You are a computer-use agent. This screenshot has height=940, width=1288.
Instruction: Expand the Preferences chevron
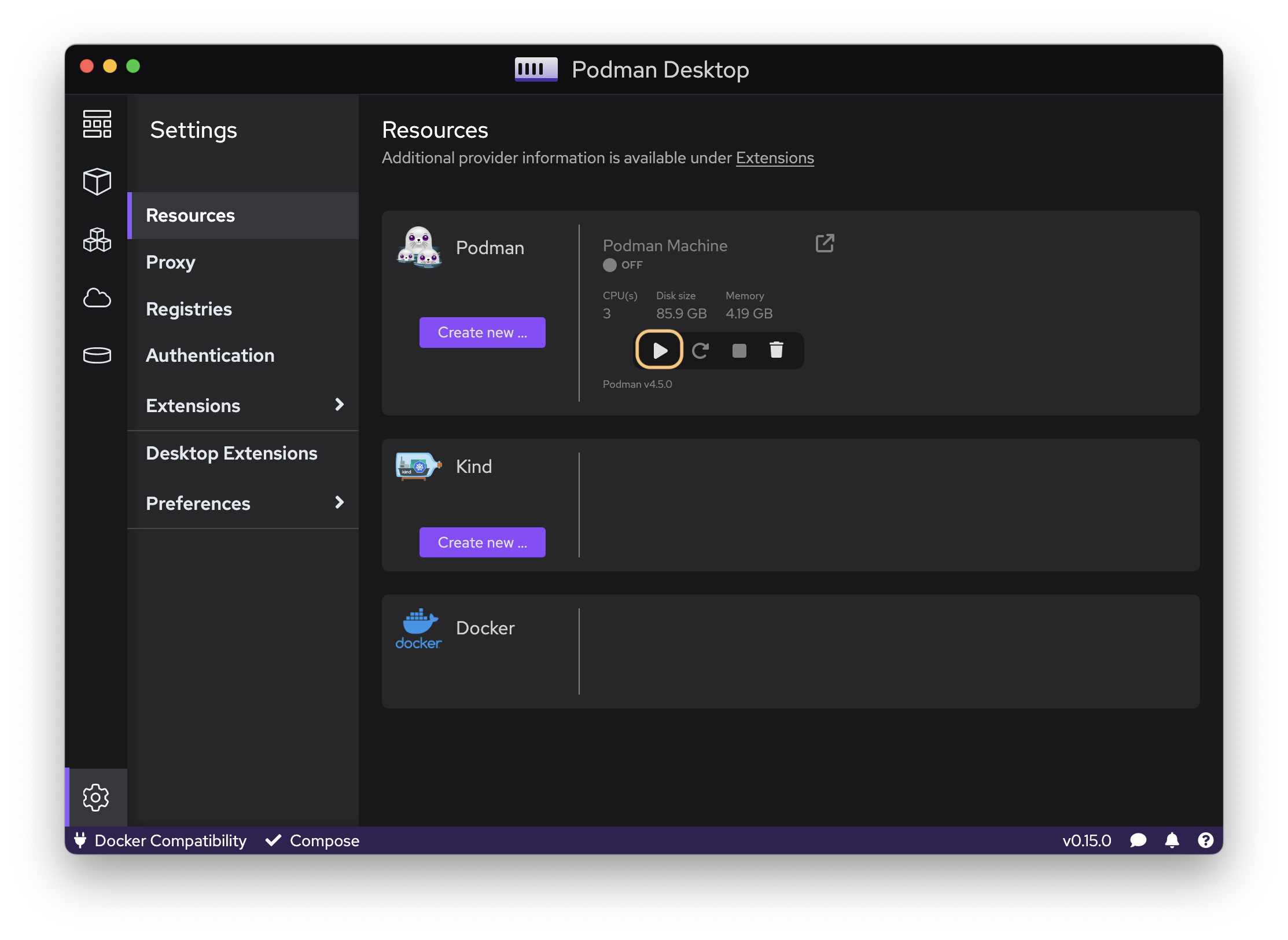tap(340, 502)
